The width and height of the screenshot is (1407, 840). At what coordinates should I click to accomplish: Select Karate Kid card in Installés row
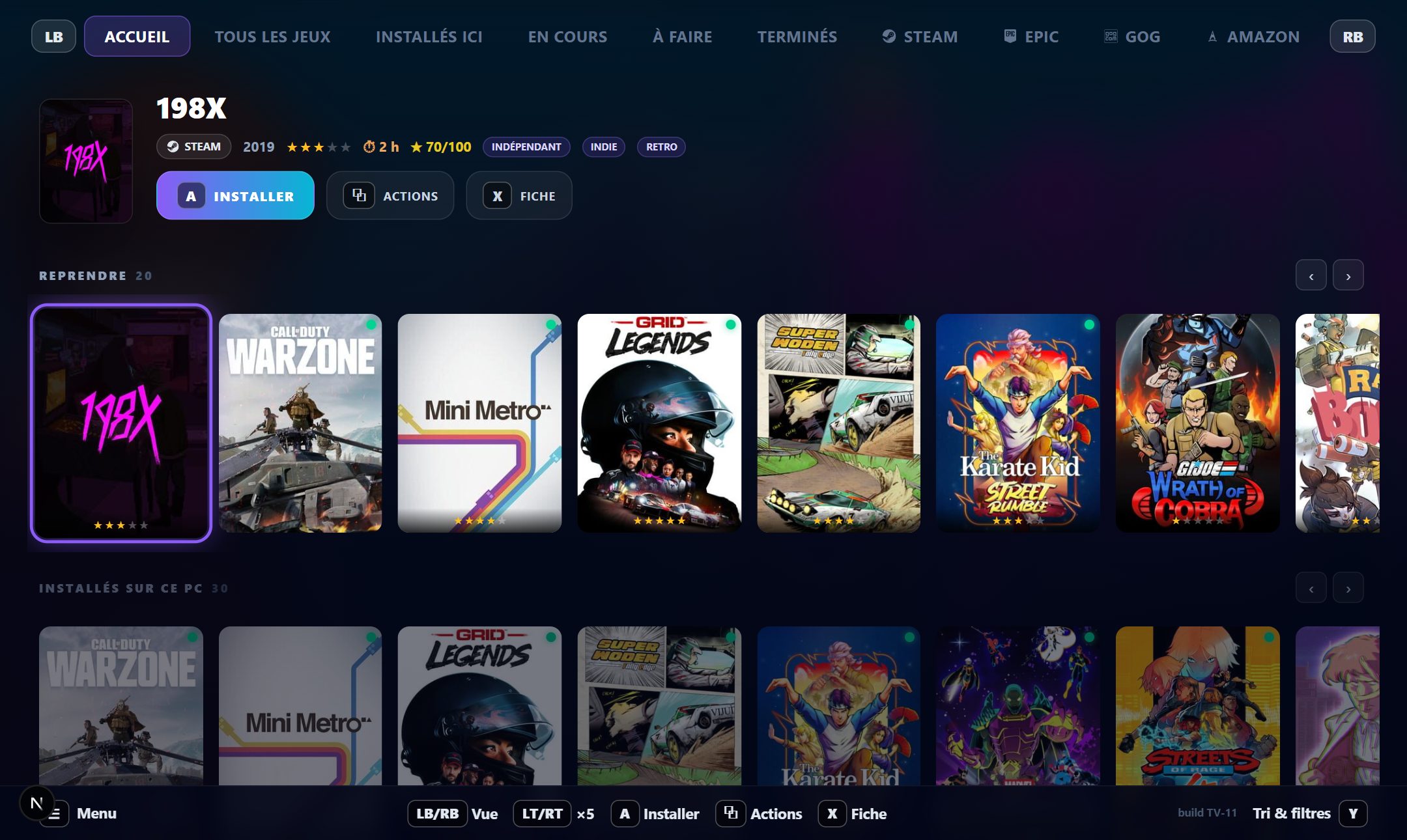[839, 706]
